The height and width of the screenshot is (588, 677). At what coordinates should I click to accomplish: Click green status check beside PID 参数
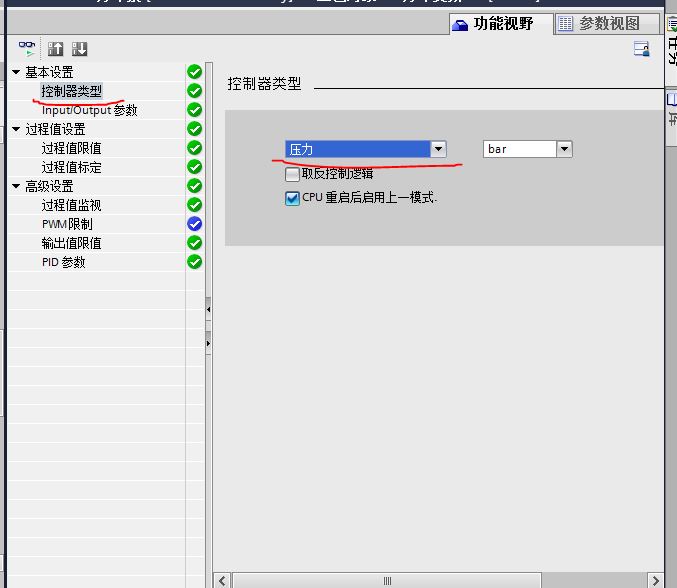pyautogui.click(x=195, y=262)
